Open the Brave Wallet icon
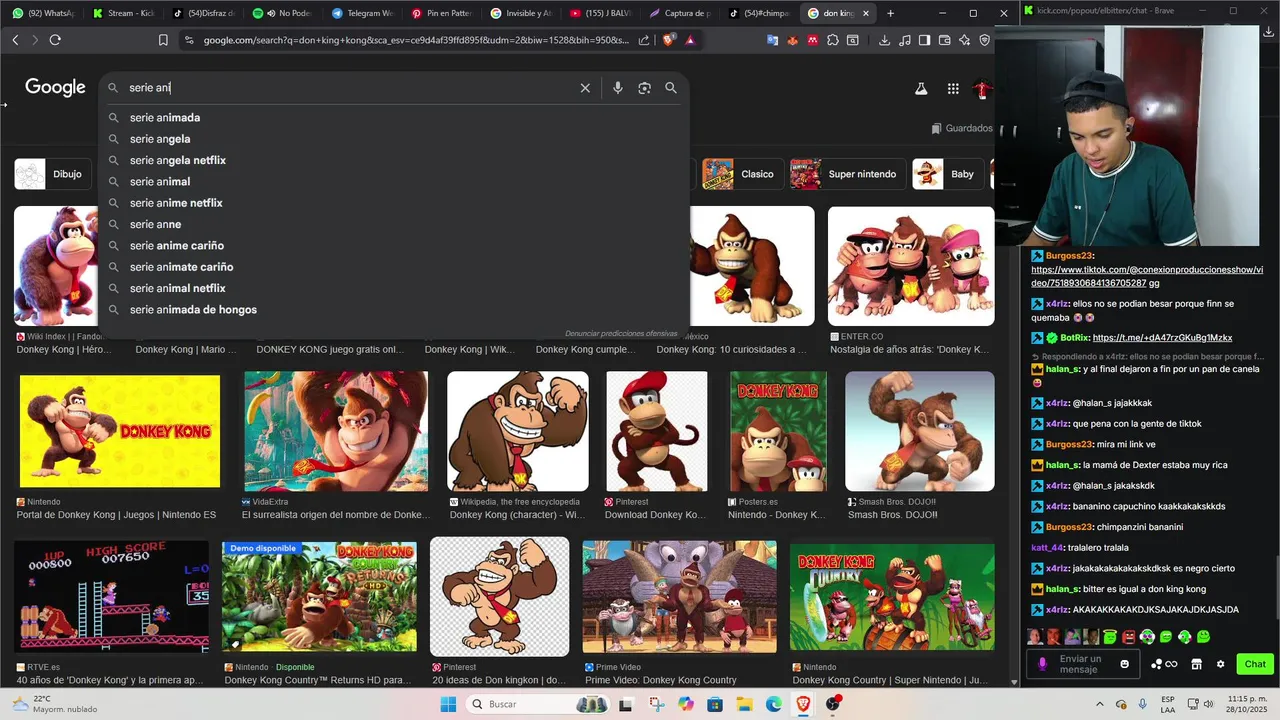This screenshot has width=1280, height=720. tap(945, 40)
